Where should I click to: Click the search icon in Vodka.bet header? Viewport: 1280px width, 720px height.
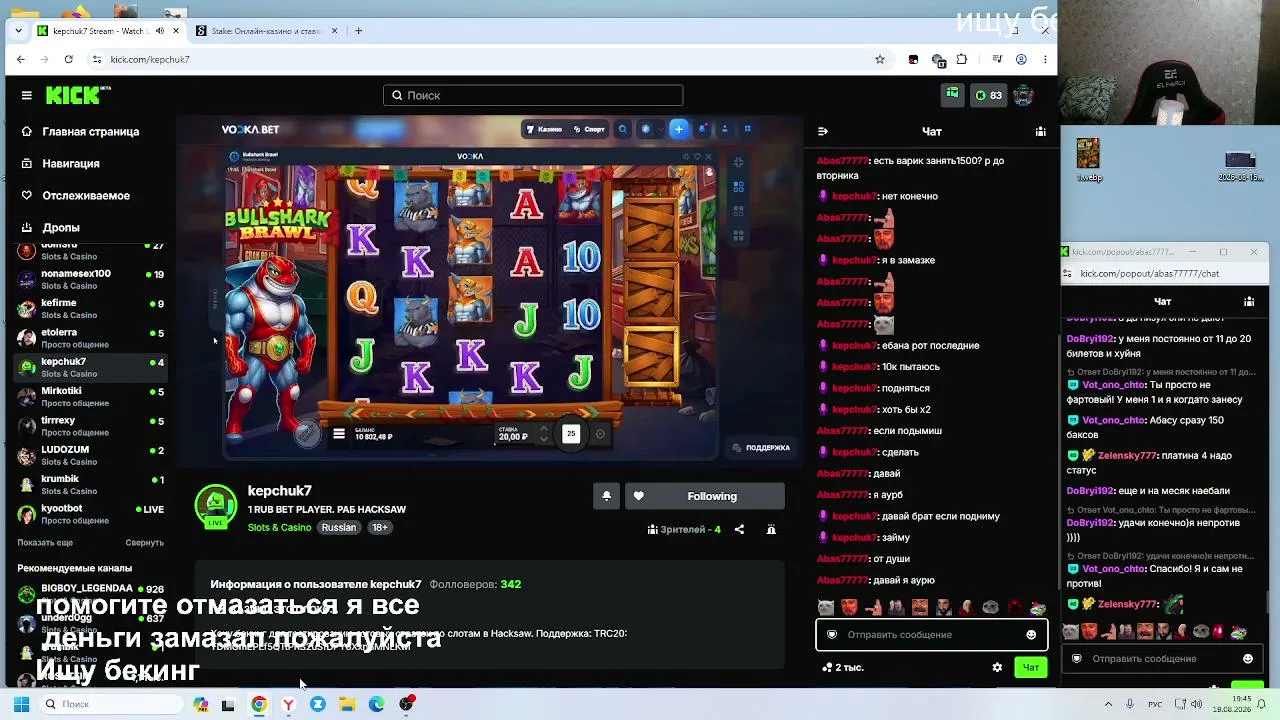pyautogui.click(x=623, y=129)
